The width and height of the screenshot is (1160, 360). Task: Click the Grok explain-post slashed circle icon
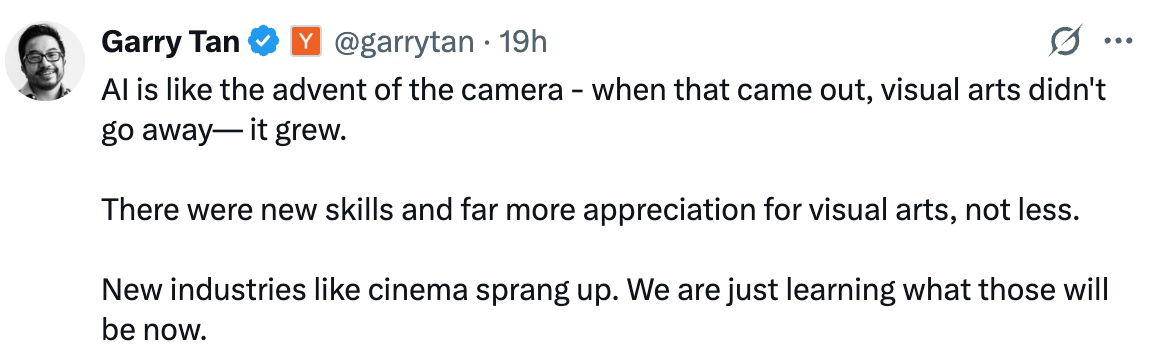coord(1065,41)
